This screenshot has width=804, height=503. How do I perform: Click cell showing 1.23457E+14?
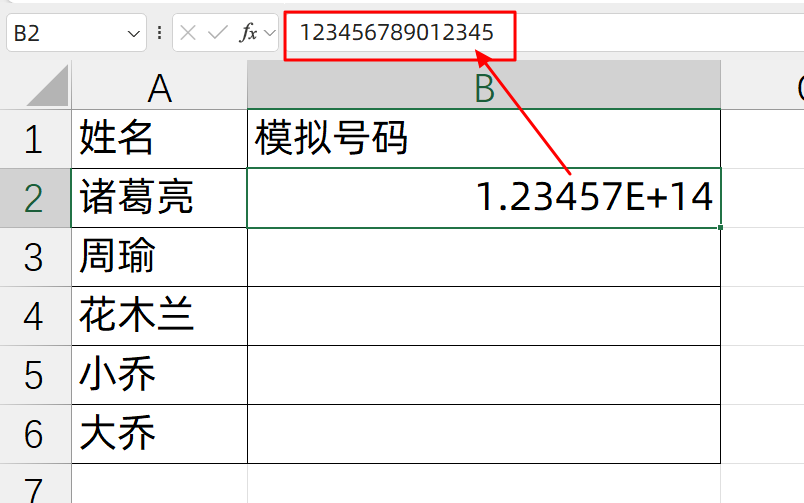tap(484, 198)
